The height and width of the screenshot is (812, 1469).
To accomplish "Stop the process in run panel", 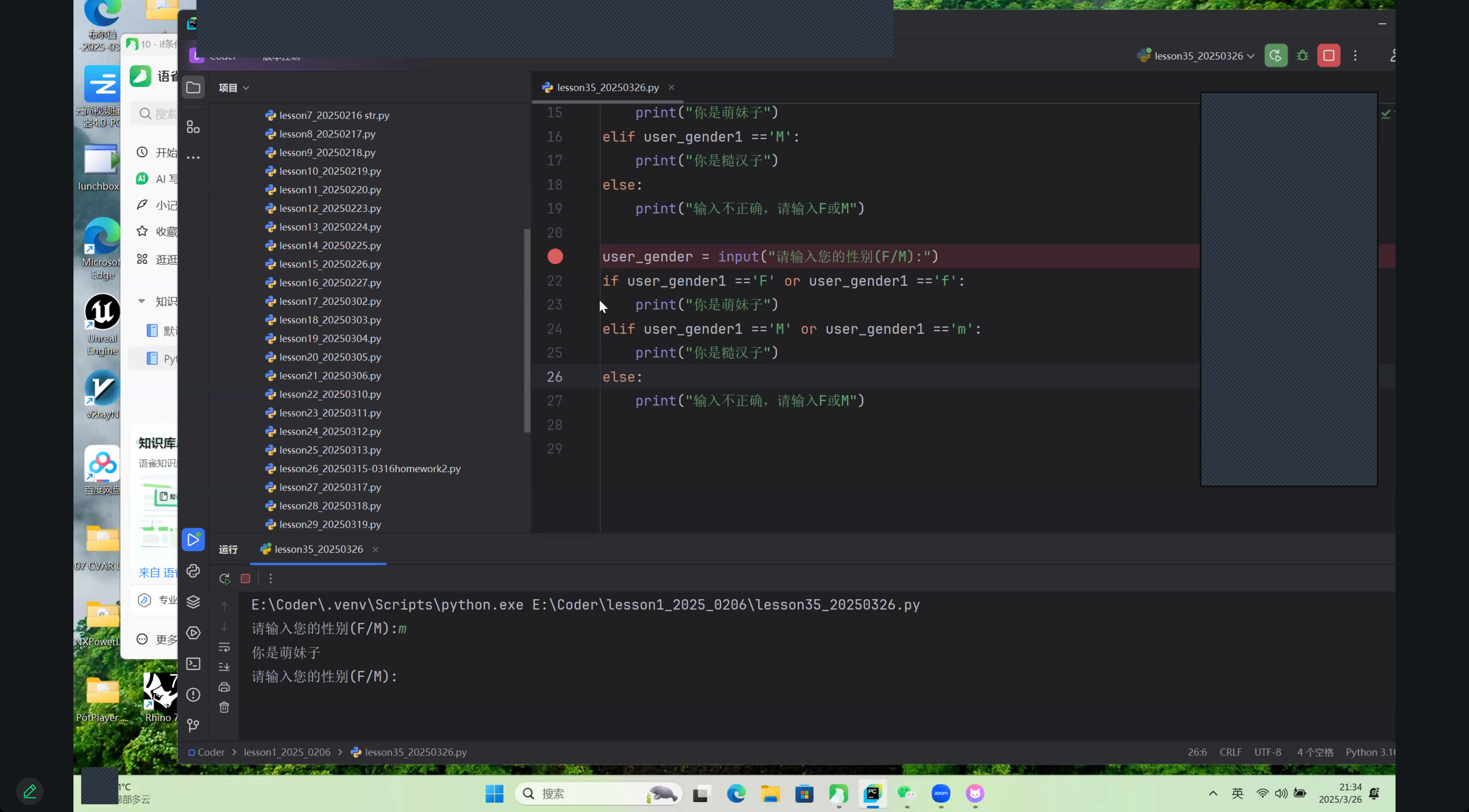I will 246,579.
